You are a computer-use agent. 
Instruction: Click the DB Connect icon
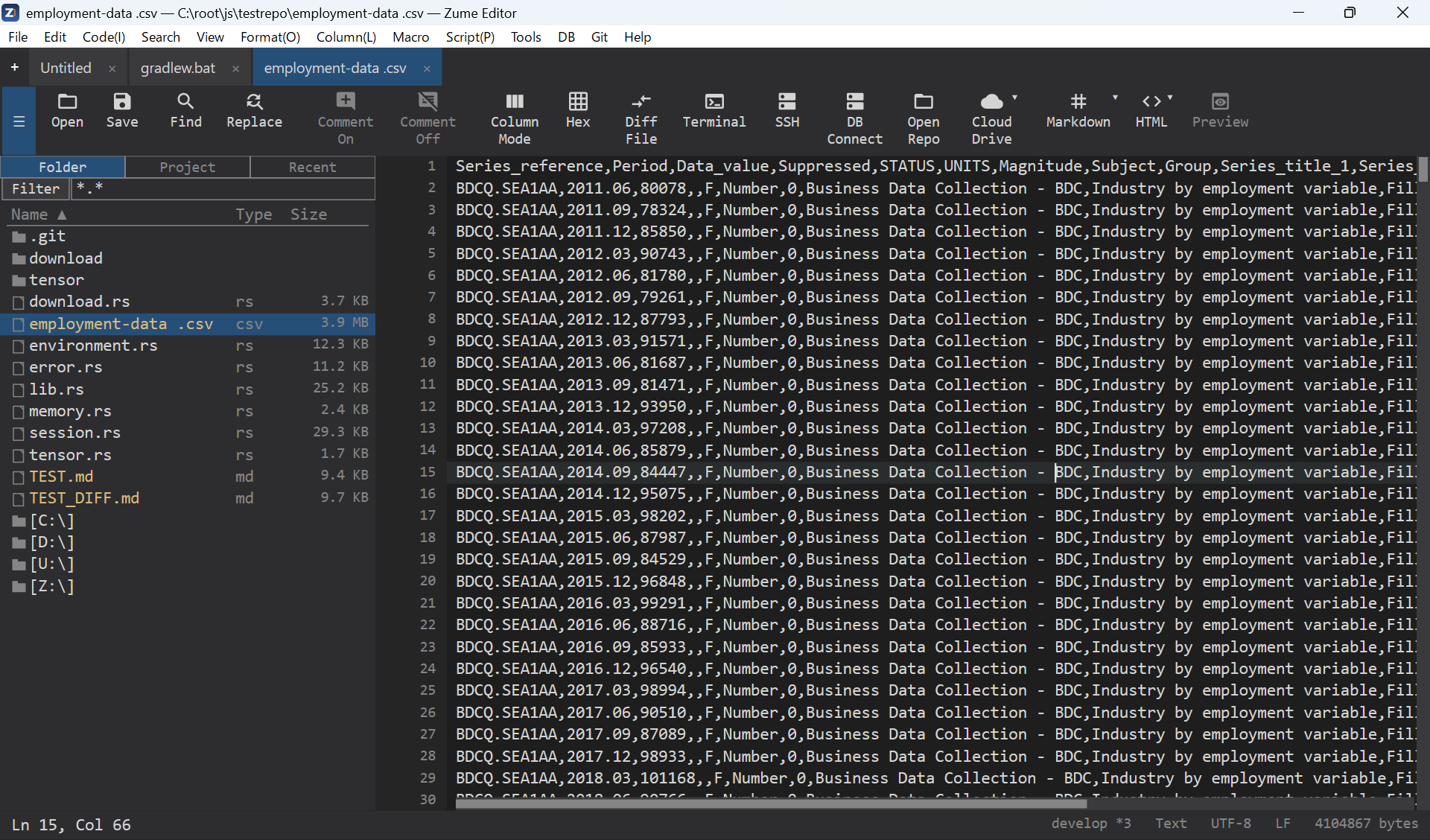point(855,119)
